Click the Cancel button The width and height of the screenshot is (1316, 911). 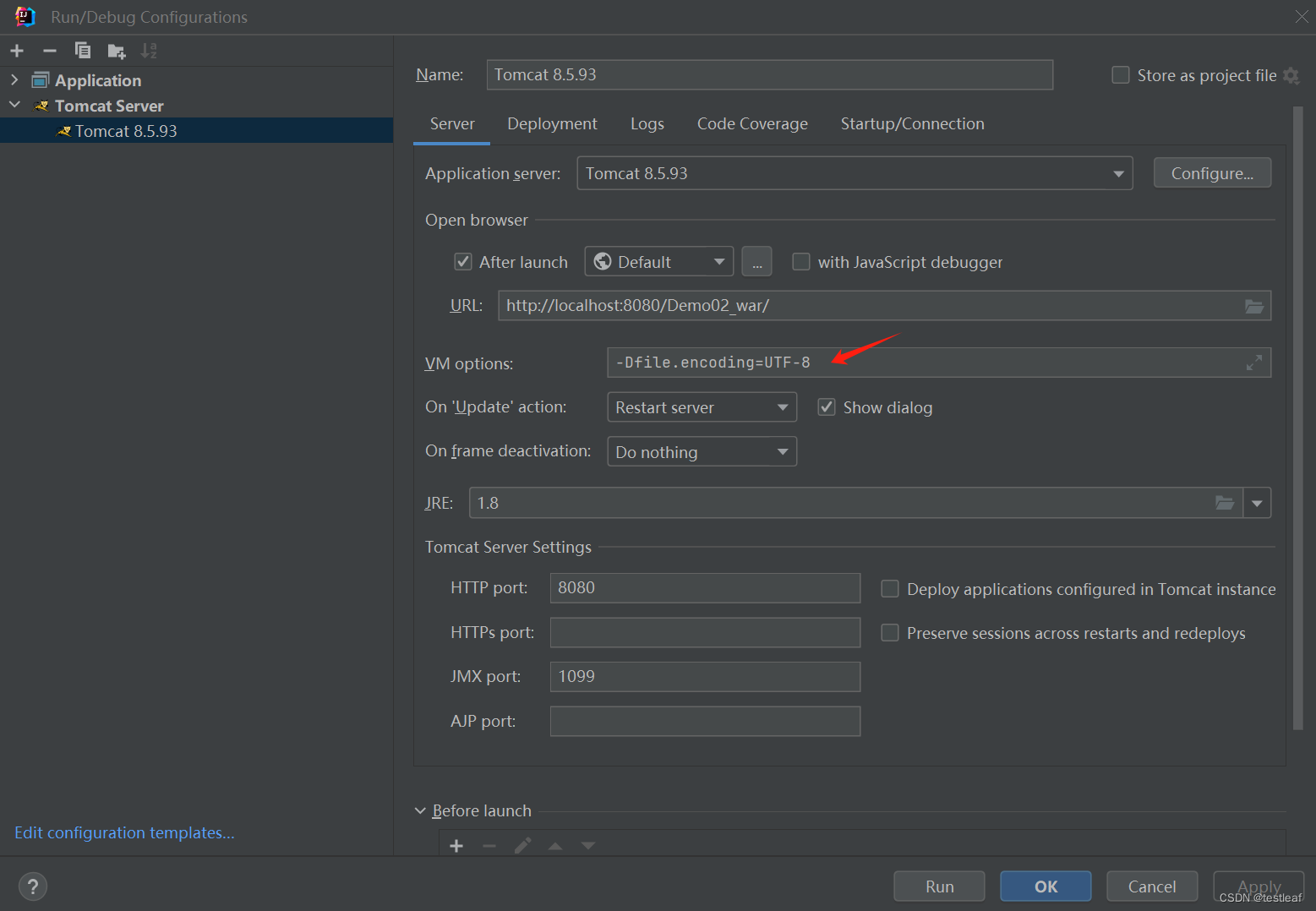tap(1151, 886)
